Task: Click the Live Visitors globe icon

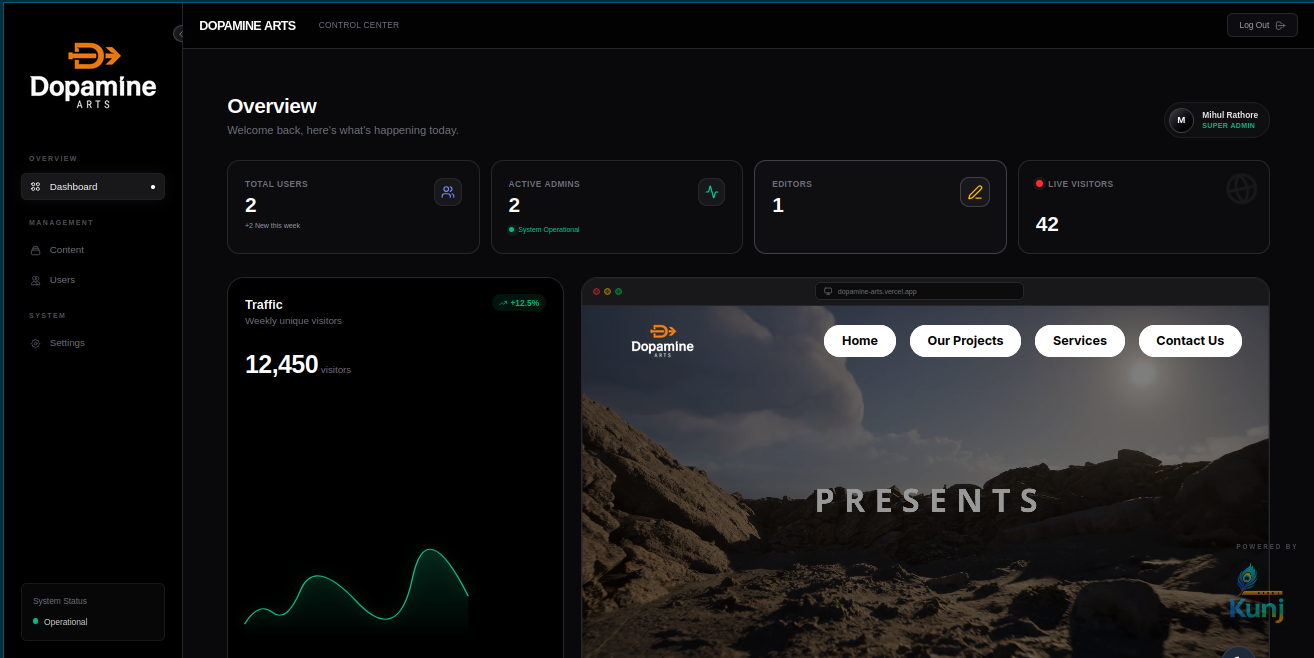Action: coord(1241,189)
